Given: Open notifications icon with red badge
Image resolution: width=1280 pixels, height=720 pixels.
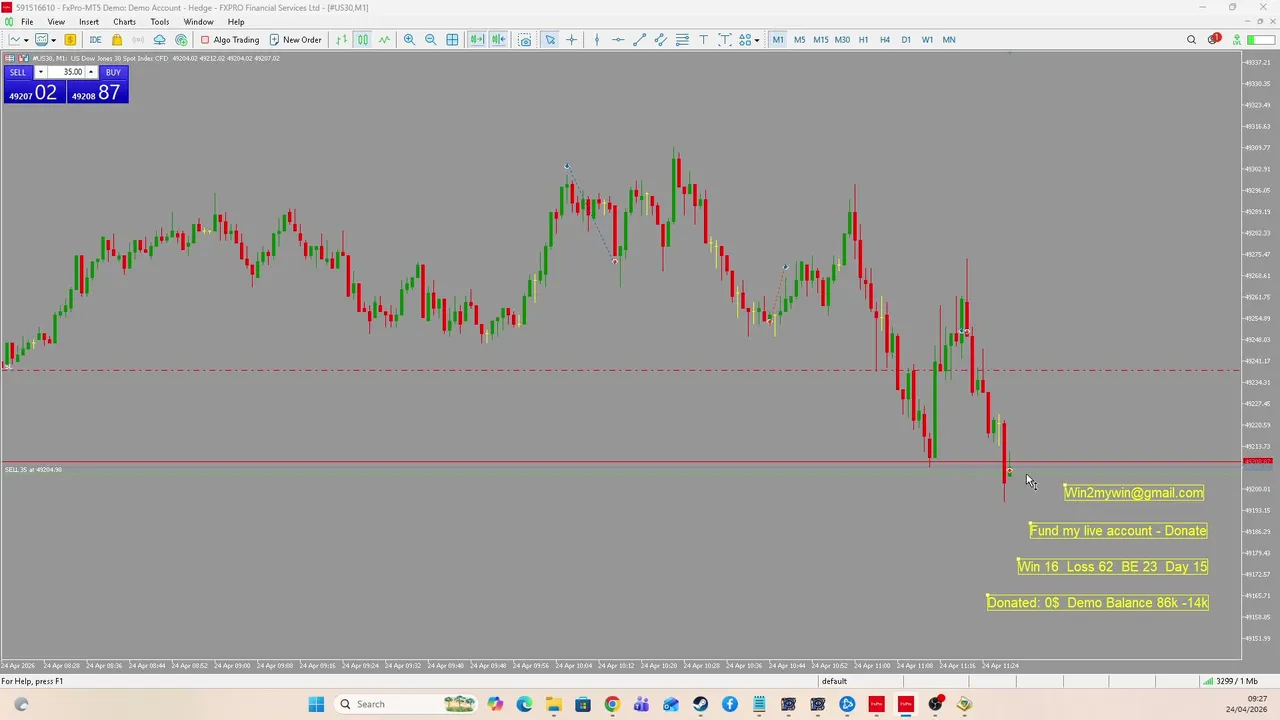Looking at the screenshot, I should [1213, 40].
